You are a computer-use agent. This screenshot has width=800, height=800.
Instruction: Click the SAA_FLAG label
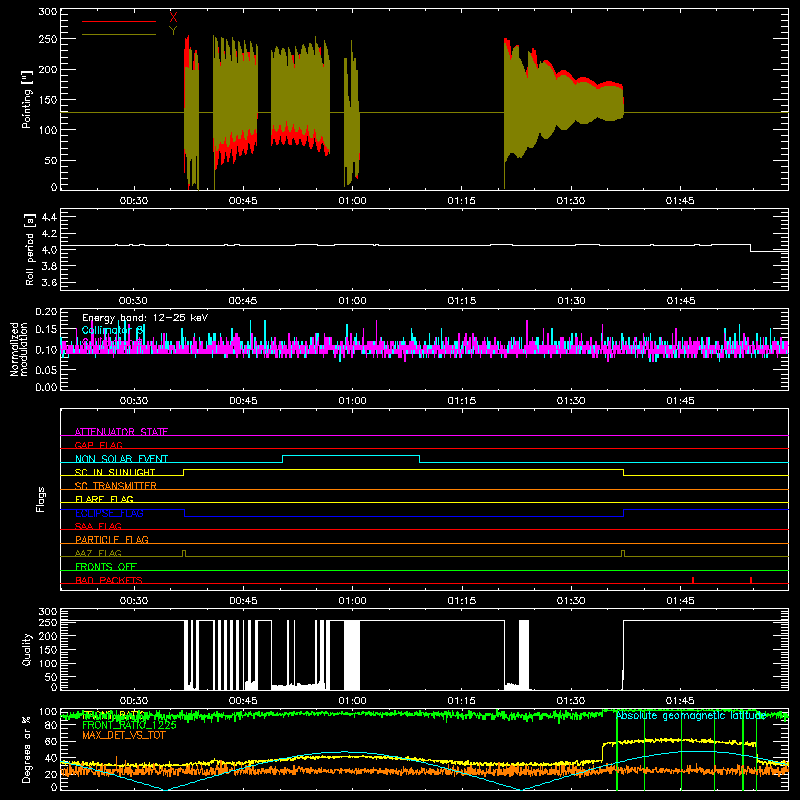click(x=98, y=526)
